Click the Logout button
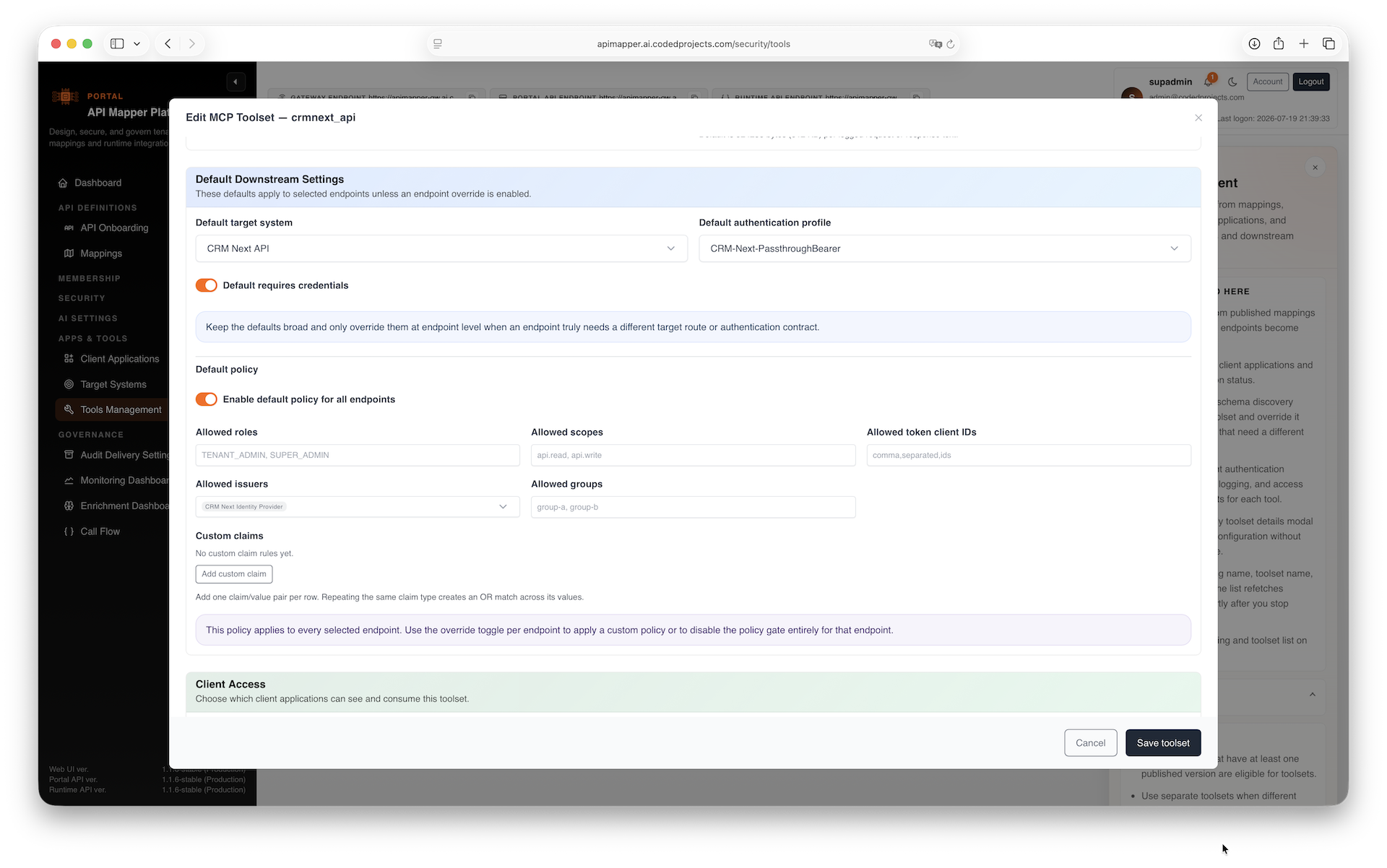The height and width of the screenshot is (868, 1387). click(x=1311, y=82)
